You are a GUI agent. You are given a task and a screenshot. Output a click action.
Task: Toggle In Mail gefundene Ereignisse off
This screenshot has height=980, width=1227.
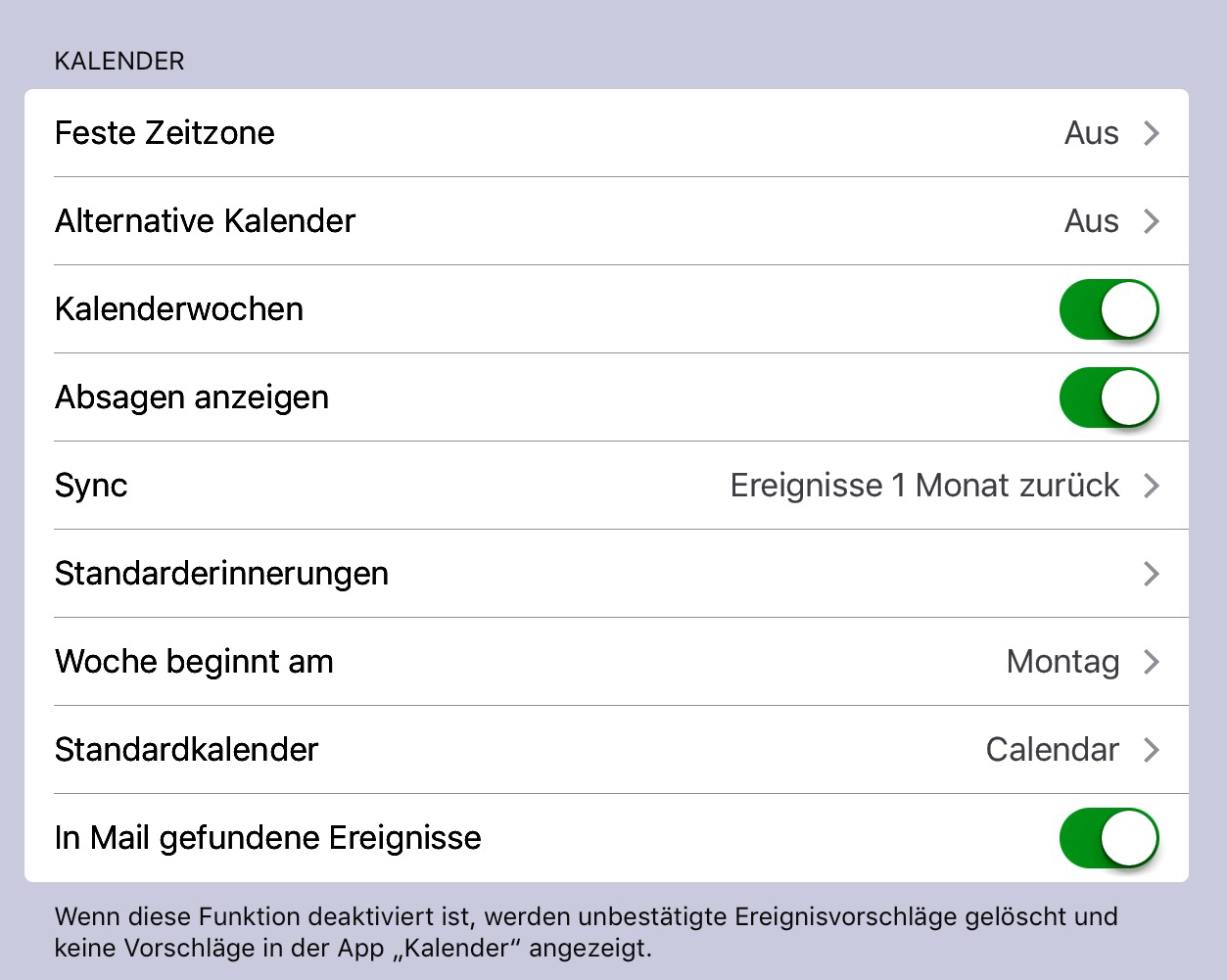[x=1109, y=838]
